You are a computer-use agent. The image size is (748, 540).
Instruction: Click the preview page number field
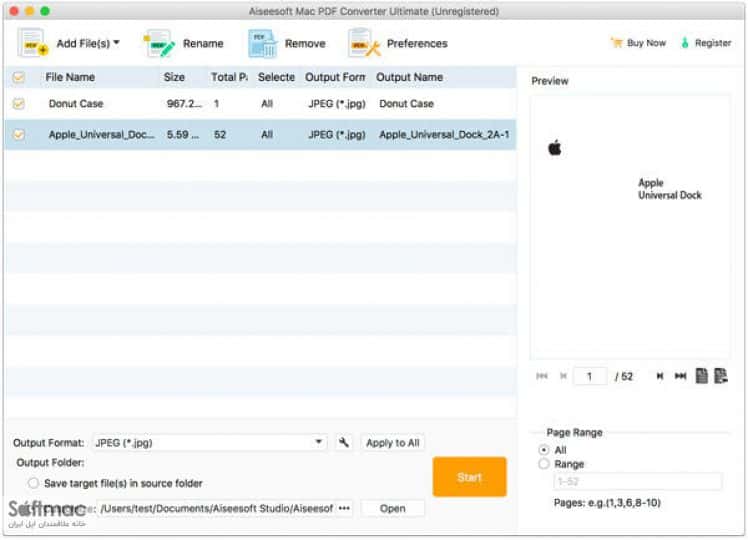pos(590,376)
